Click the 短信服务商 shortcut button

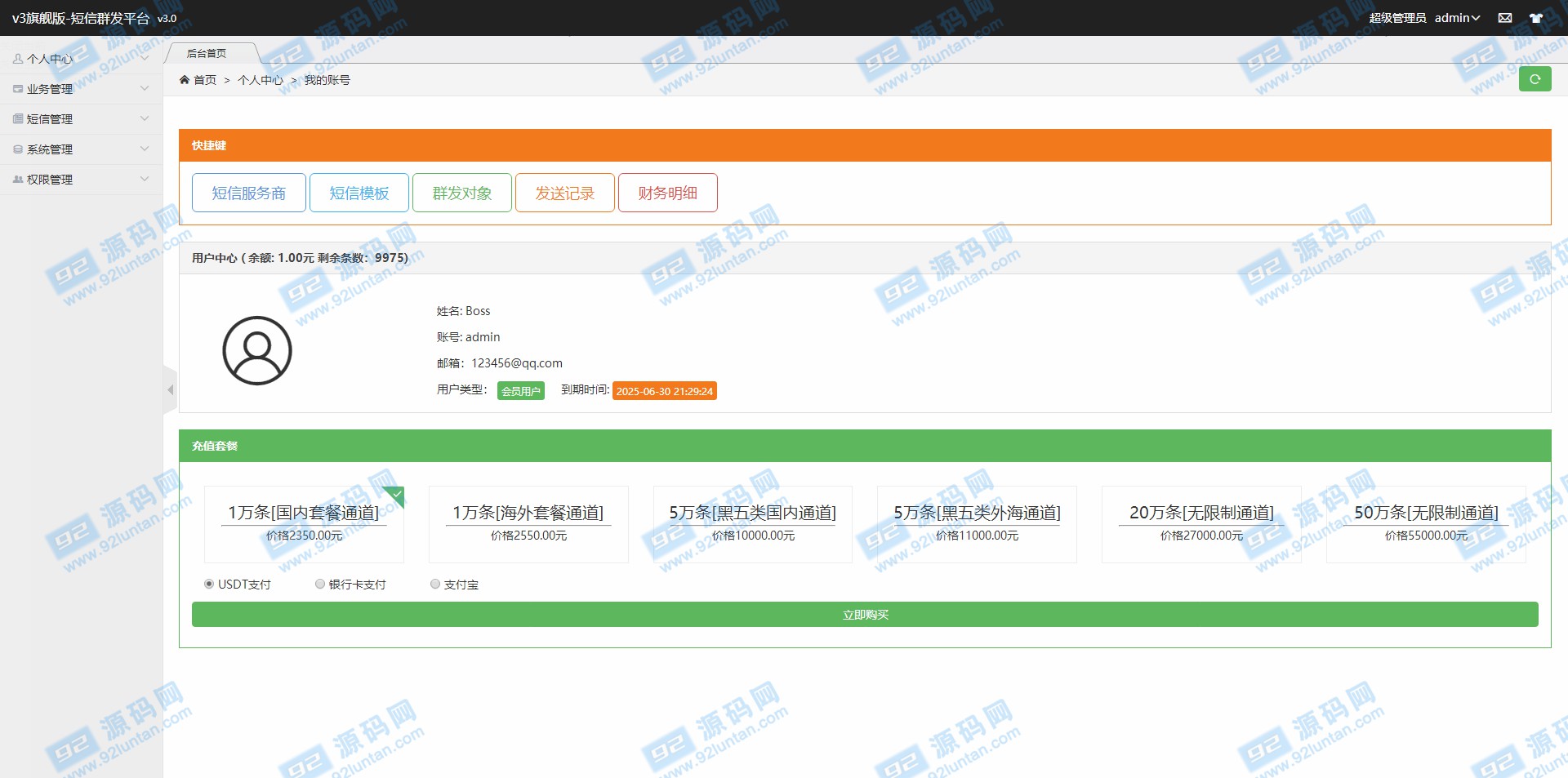click(249, 193)
